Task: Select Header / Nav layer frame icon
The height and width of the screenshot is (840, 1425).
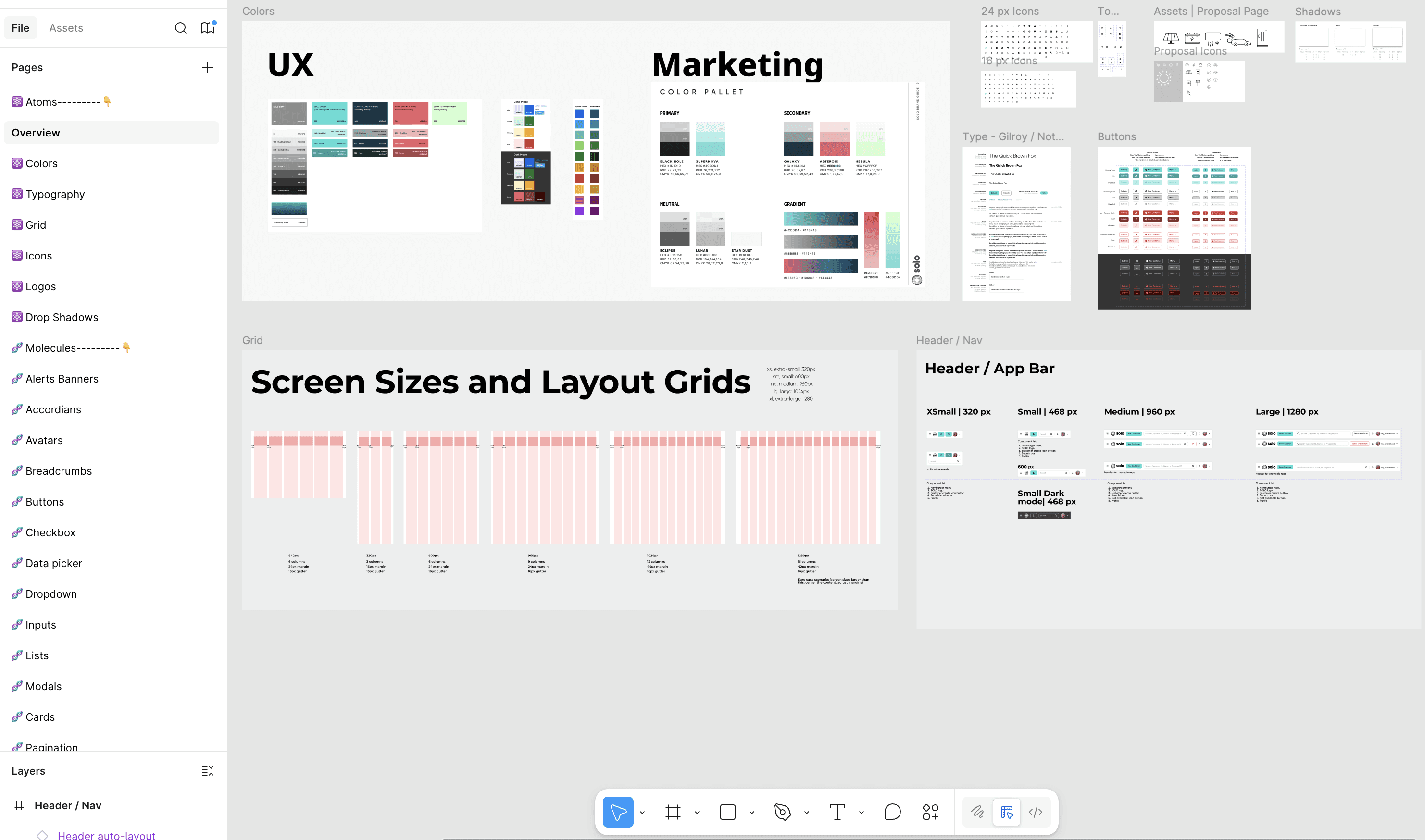Action: click(19, 805)
